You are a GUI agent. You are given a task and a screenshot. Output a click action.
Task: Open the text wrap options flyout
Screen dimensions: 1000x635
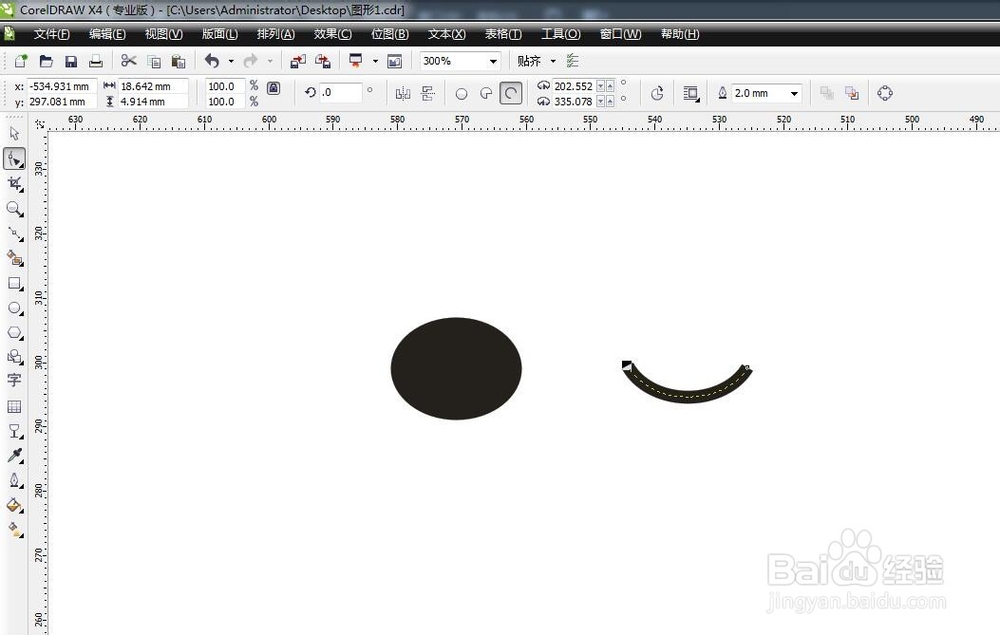(691, 94)
